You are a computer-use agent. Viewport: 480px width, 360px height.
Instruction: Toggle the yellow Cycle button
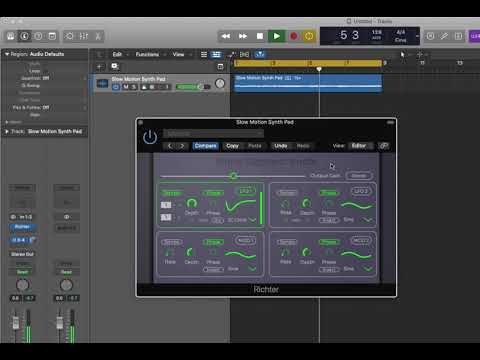pyautogui.click(x=309, y=36)
